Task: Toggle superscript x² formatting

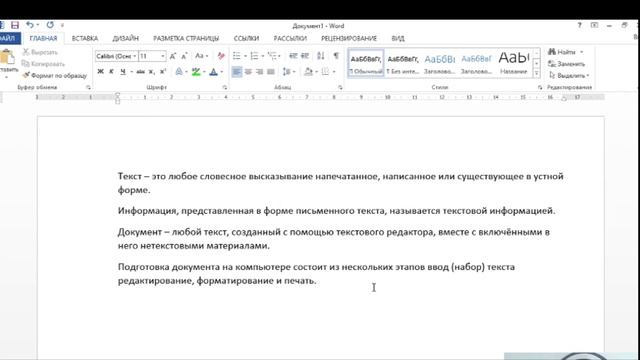Action: click(163, 72)
